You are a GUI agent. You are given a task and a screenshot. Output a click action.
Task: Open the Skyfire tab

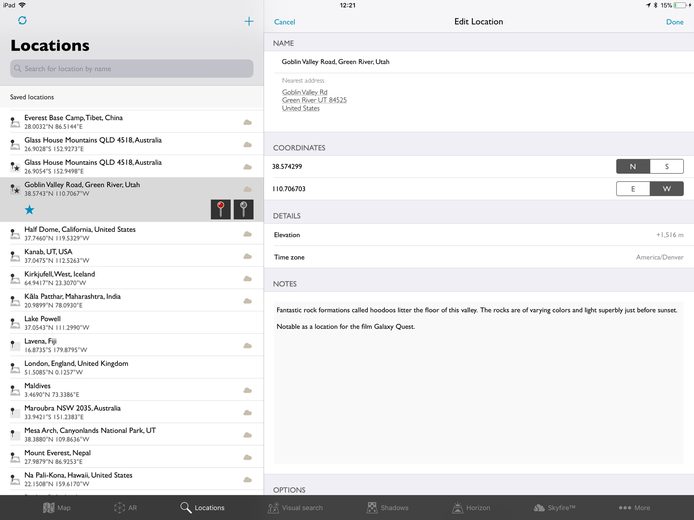click(554, 508)
